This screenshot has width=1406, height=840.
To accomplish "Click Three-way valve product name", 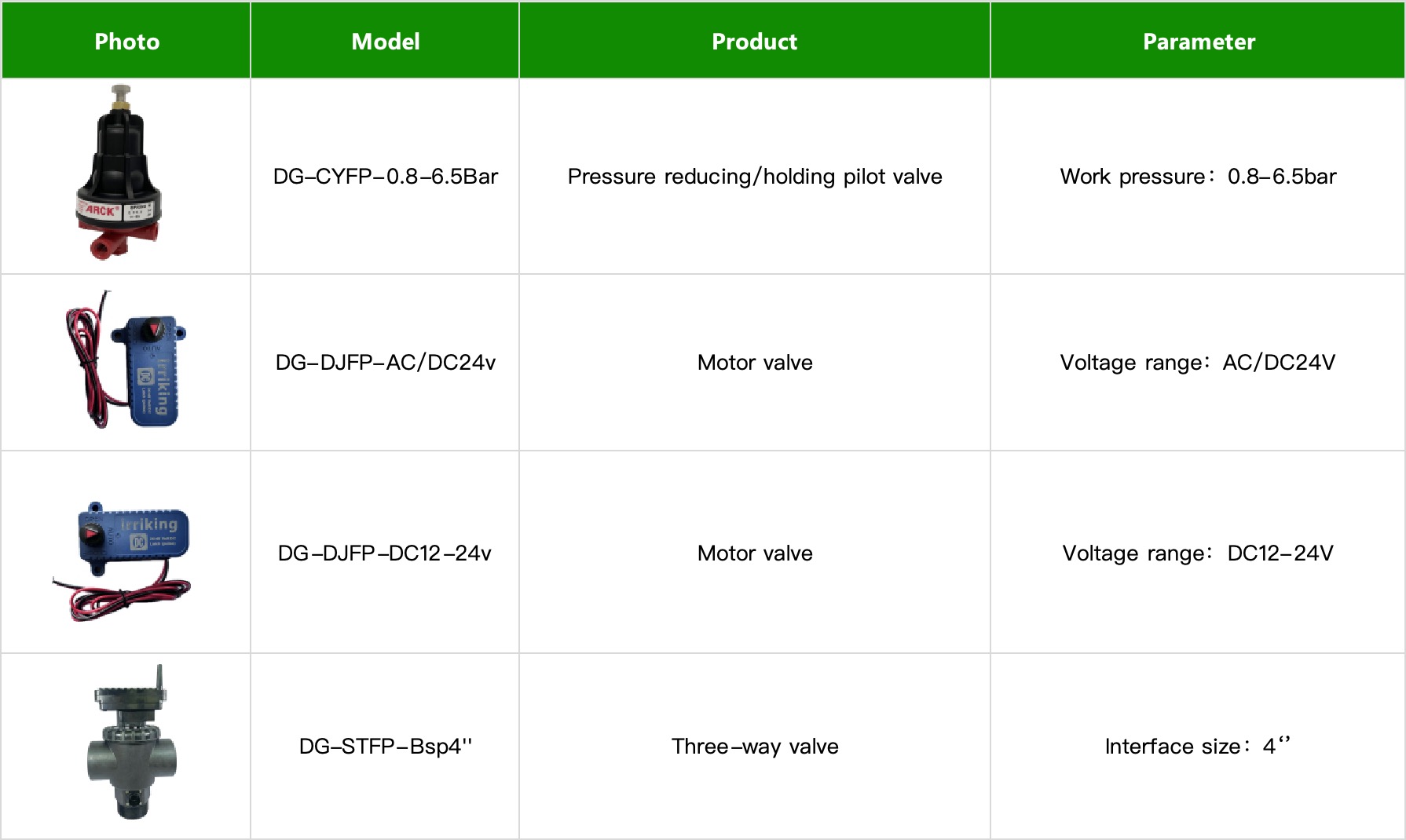I will click(755, 746).
